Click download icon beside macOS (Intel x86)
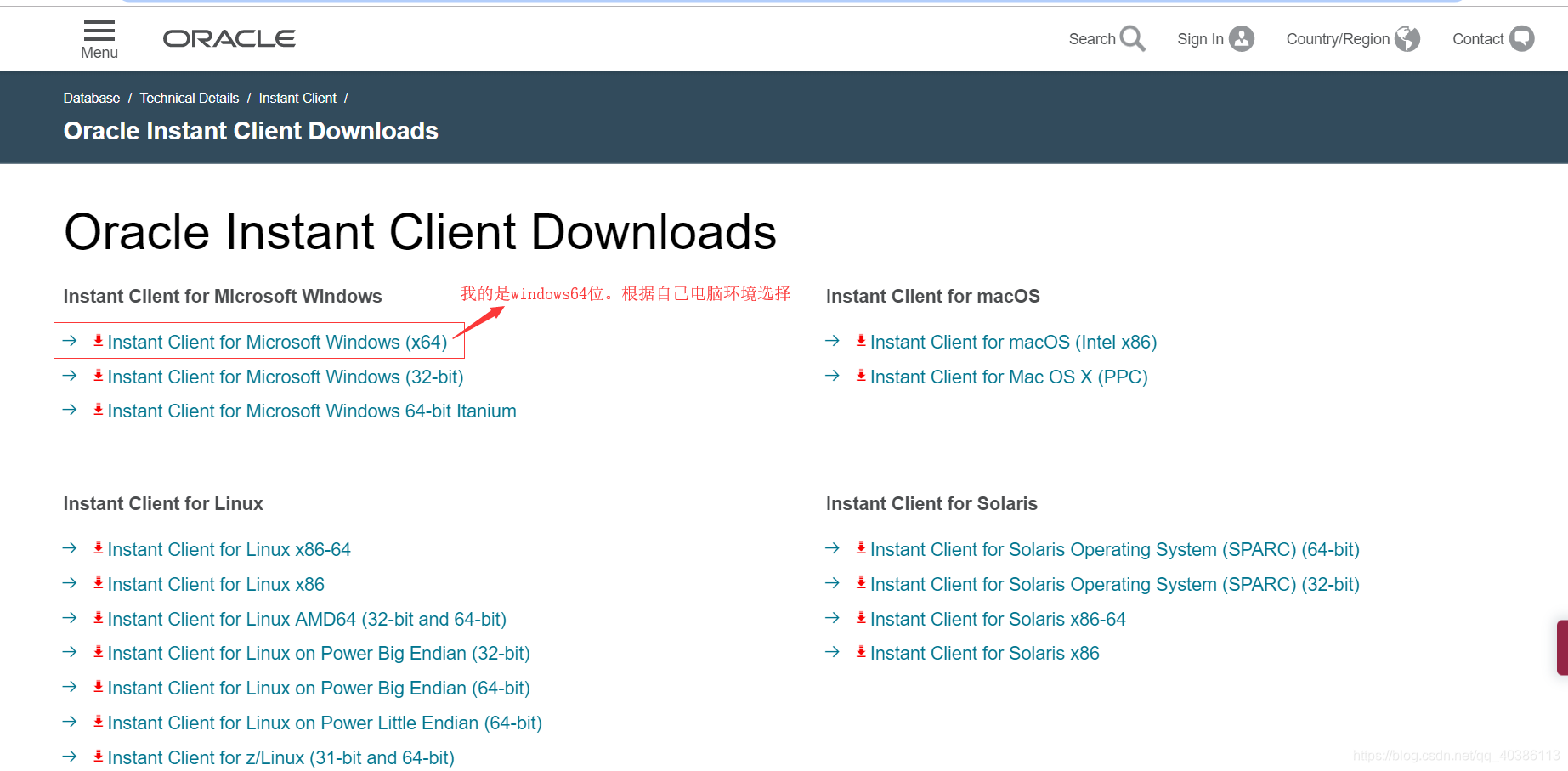This screenshot has height=771, width=1568. [x=861, y=341]
